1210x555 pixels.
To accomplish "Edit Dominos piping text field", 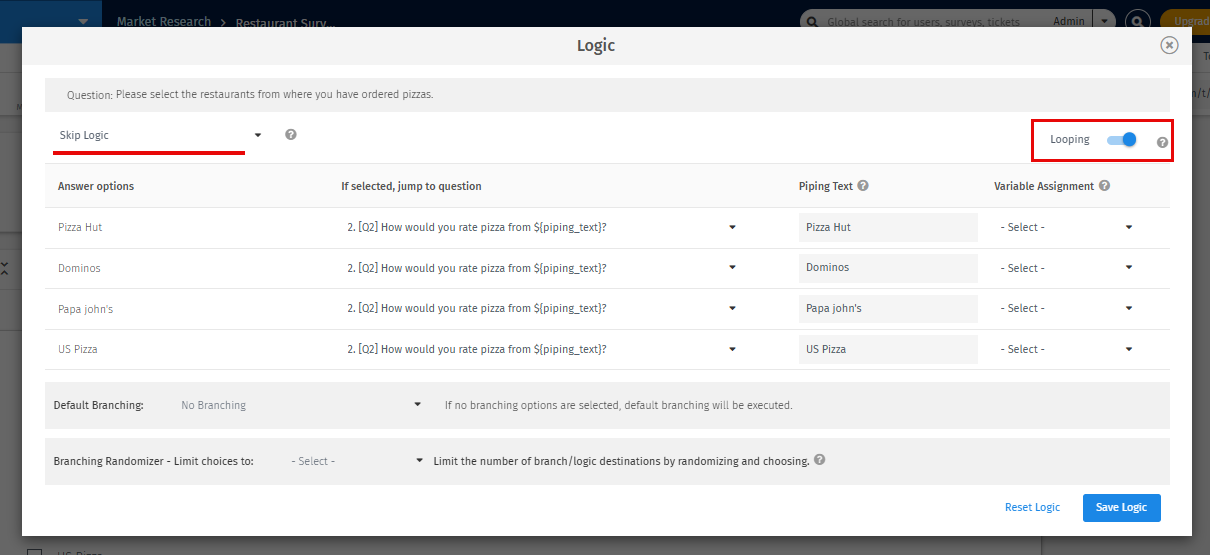I will (x=888, y=268).
